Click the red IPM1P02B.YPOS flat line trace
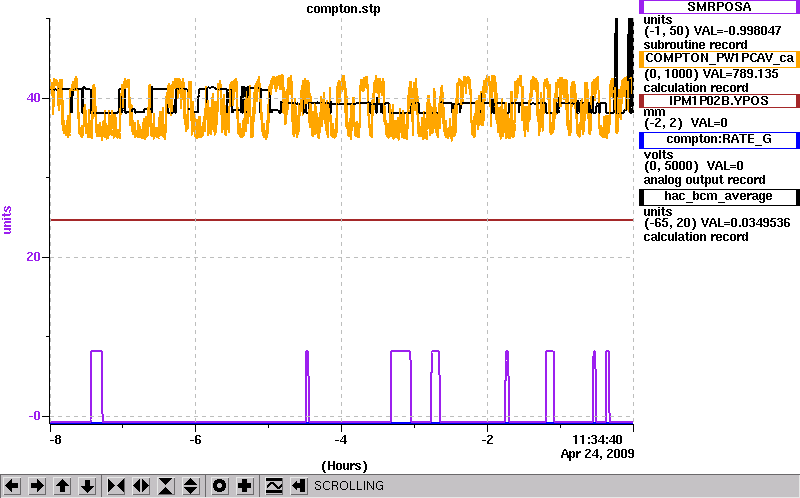The height and width of the screenshot is (498, 800). (x=342, y=220)
